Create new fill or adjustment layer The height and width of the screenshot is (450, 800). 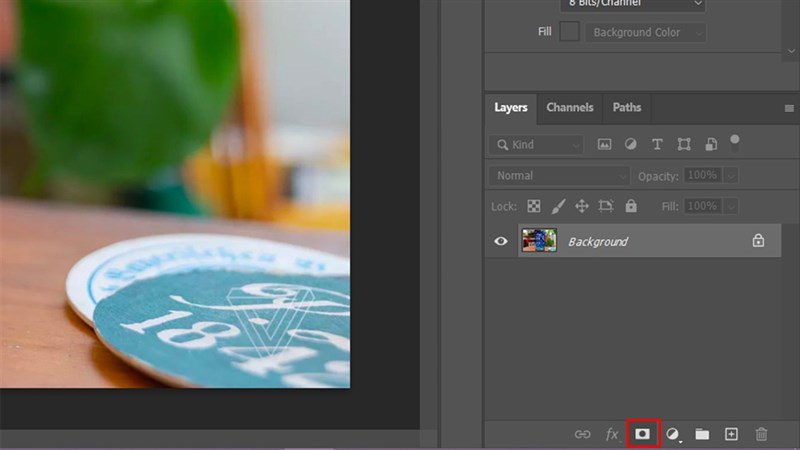click(x=673, y=434)
